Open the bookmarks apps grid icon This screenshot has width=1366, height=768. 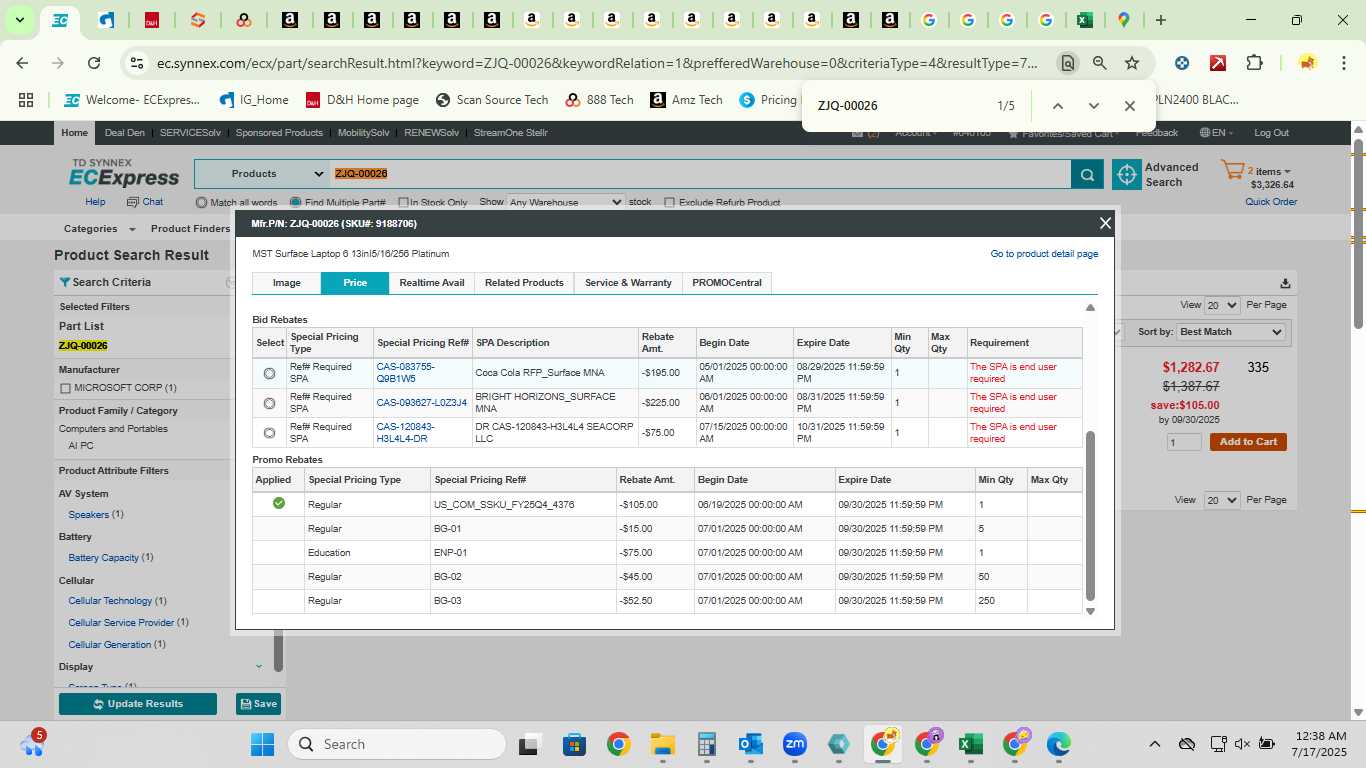26,100
